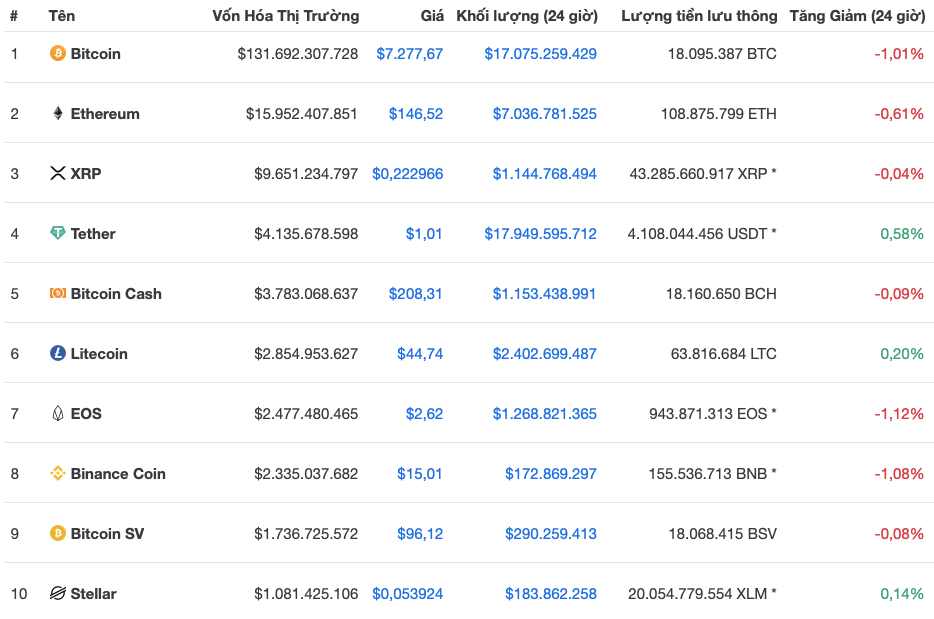The width and height of the screenshot is (934, 619).
Task: Click Ethereum price $146,52
Action: (x=416, y=114)
